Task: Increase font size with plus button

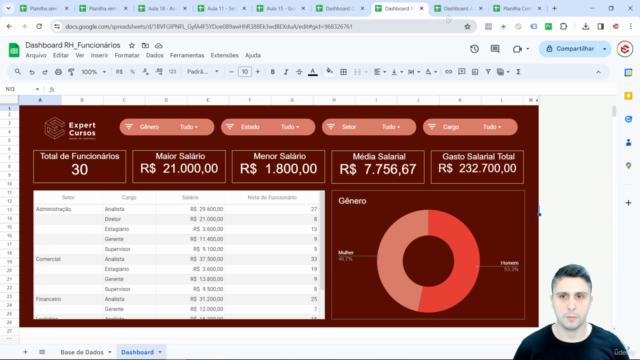Action: coord(258,72)
